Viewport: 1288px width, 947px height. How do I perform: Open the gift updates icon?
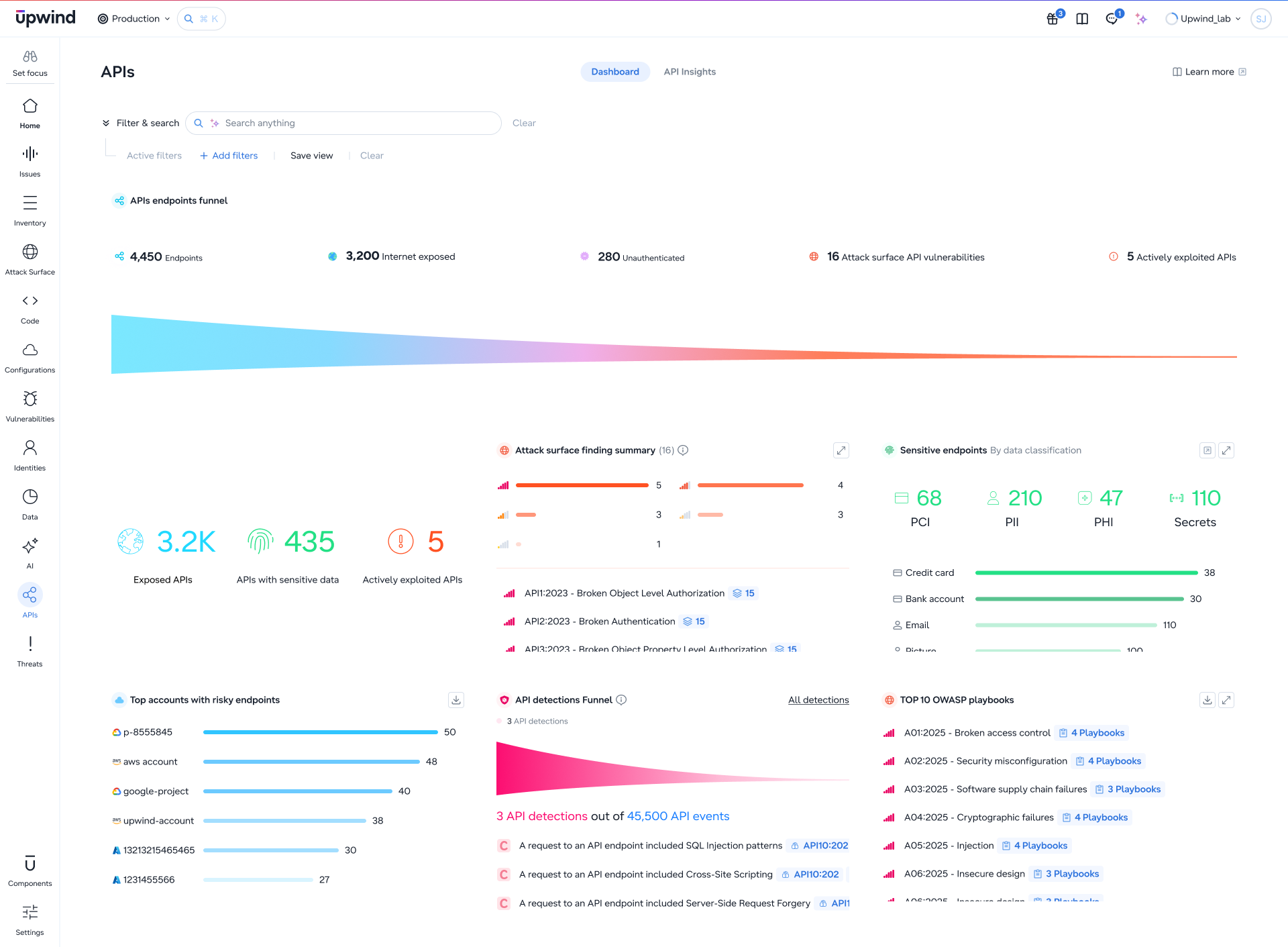click(1053, 18)
